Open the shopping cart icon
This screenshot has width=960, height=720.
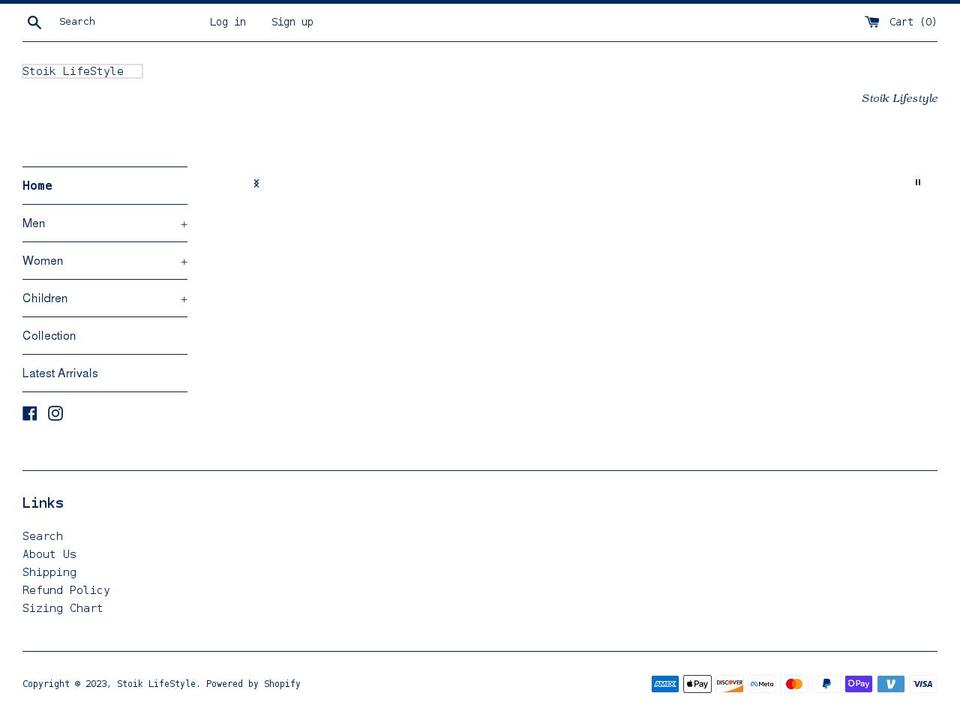tap(872, 22)
